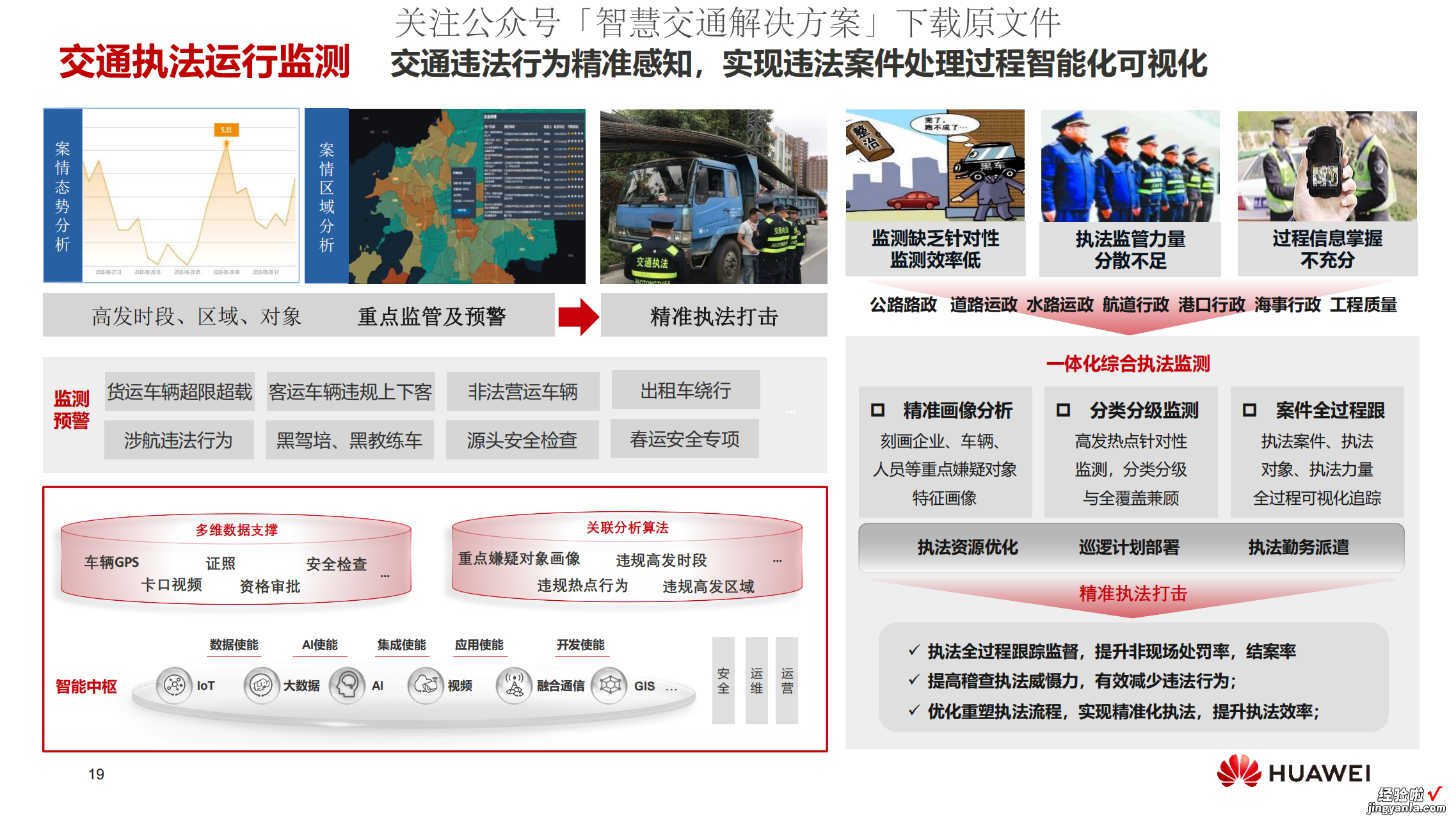1456x819 pixels.
Task: Click 巡逻计划部署 in grey bar
Action: tap(1129, 547)
